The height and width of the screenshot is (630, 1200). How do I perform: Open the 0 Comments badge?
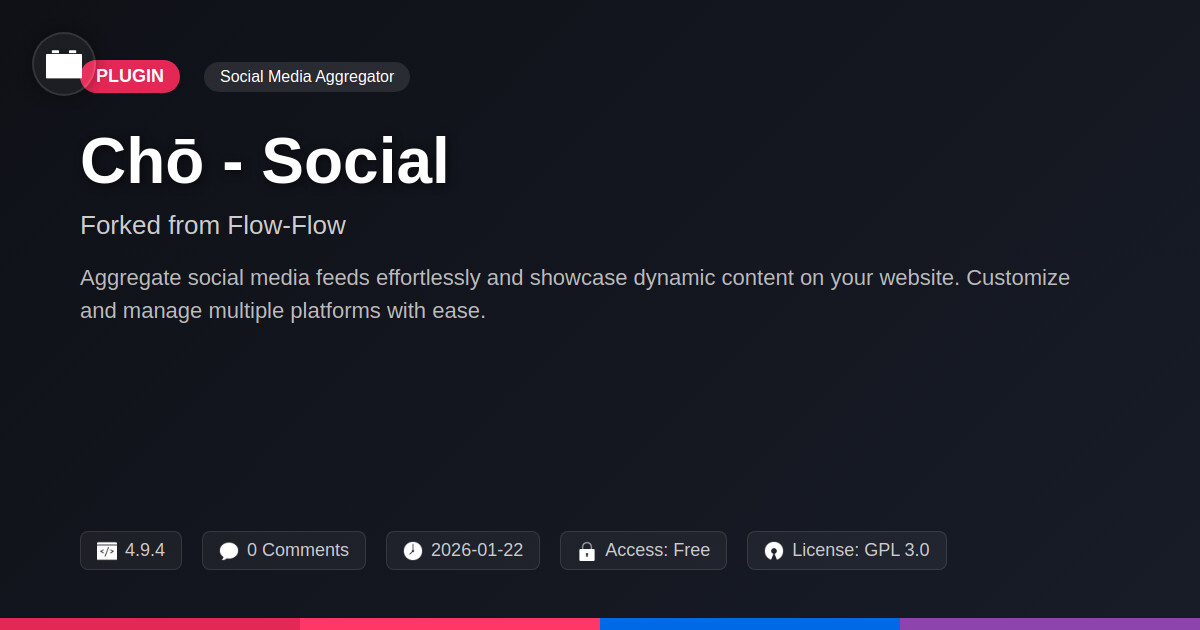tap(284, 550)
